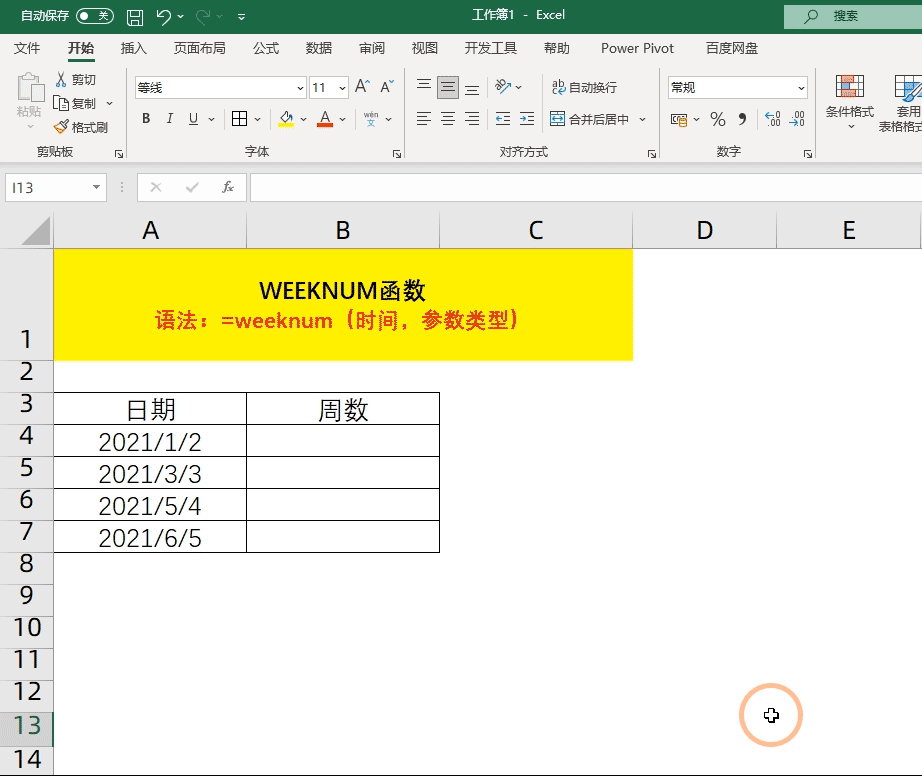Click the increase font size icon
This screenshot has width=922, height=776.
362,87
